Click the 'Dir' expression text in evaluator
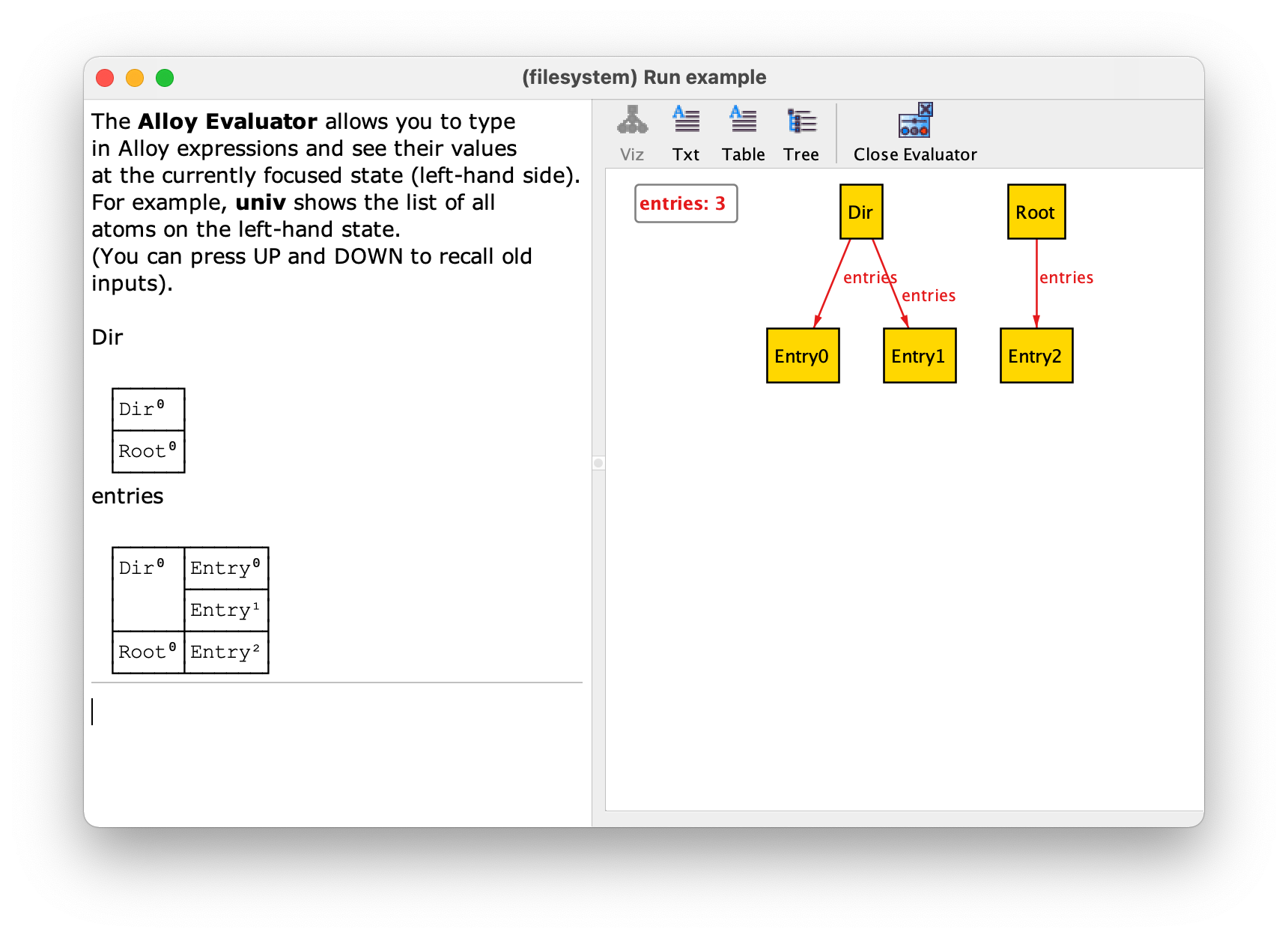 (x=107, y=337)
